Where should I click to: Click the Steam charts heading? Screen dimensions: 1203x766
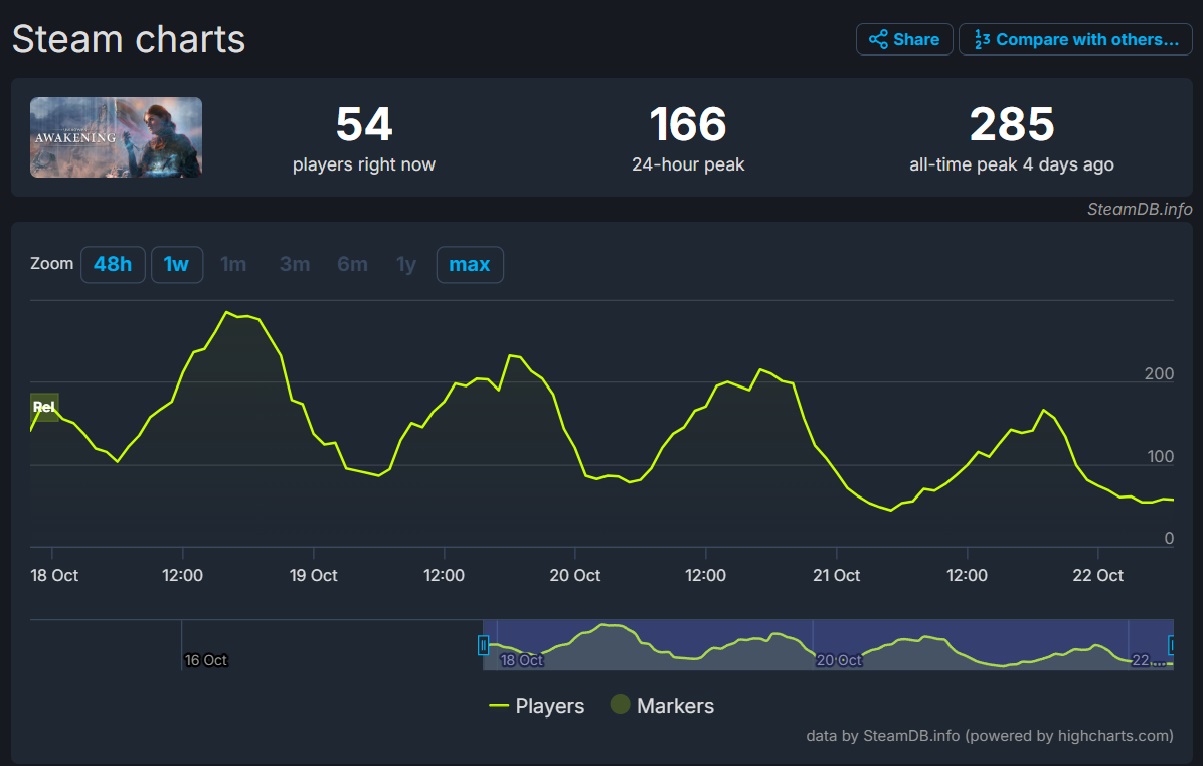[128, 40]
